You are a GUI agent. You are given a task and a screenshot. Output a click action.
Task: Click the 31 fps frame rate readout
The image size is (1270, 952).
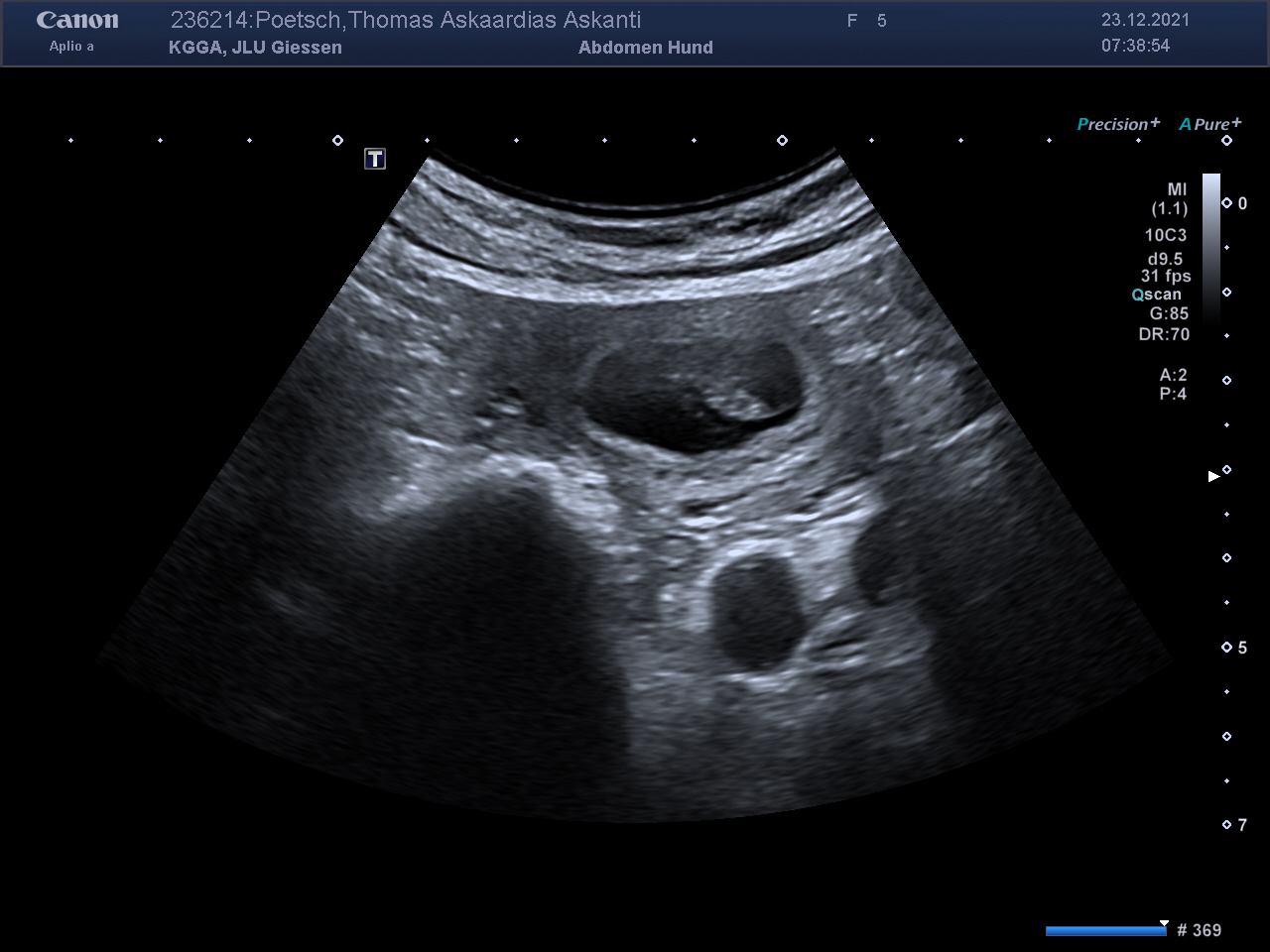point(1166,277)
